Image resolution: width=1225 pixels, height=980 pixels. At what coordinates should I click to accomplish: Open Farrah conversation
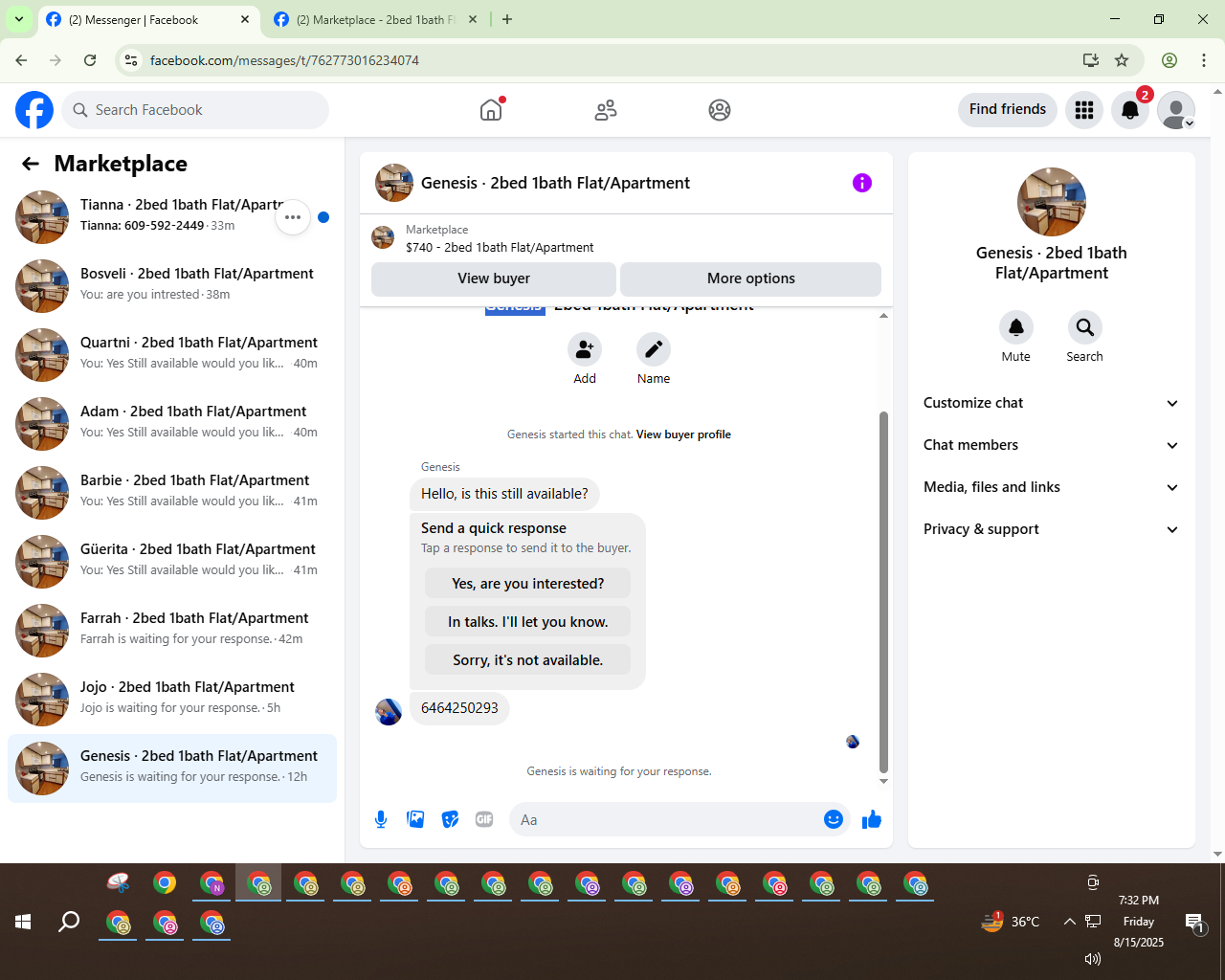point(172,631)
